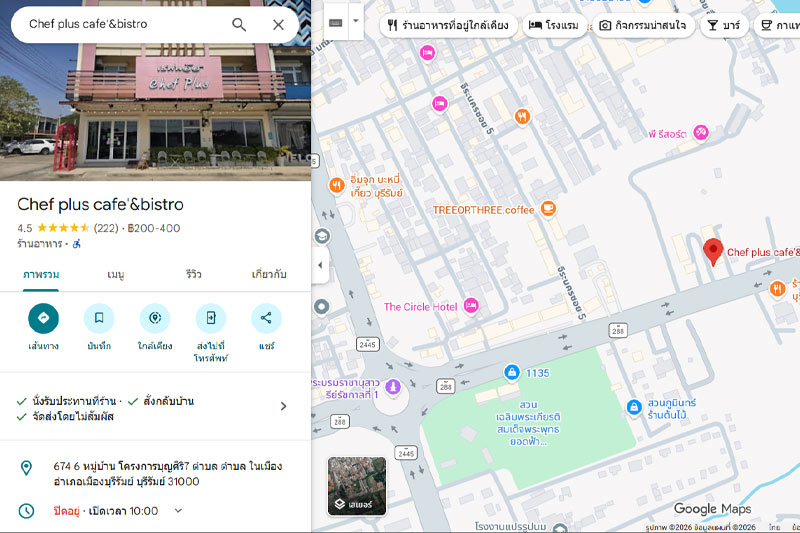
Task: Click the Nearby (ใกล้เคียง) icon
Action: tap(155, 318)
